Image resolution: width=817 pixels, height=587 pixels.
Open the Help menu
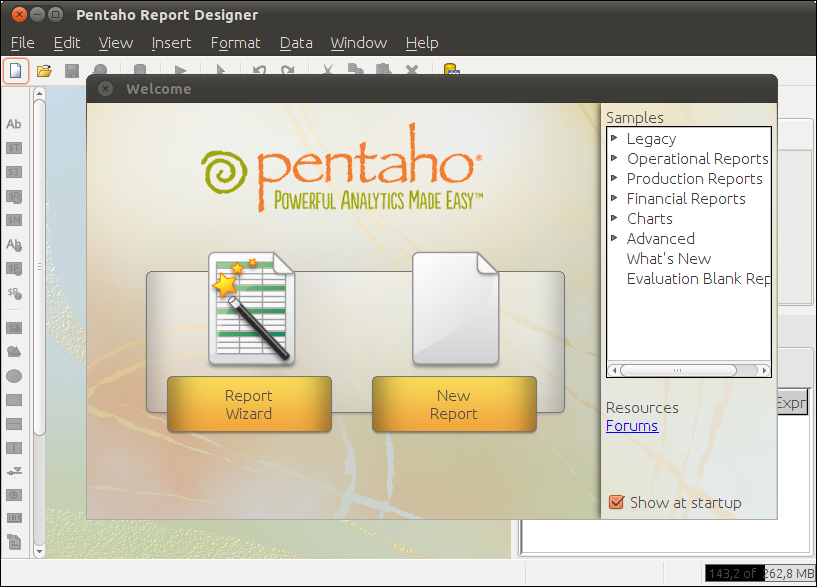click(422, 43)
